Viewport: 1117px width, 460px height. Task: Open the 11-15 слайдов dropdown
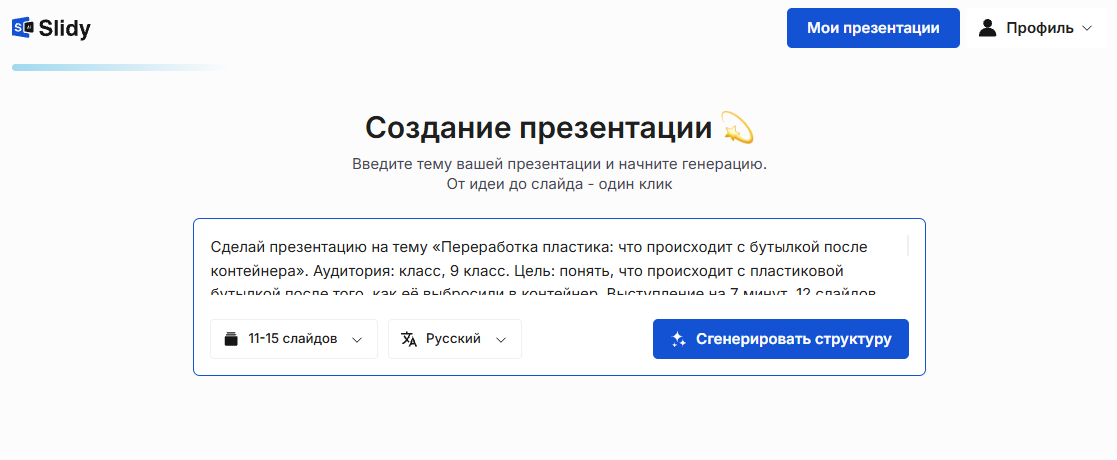293,339
